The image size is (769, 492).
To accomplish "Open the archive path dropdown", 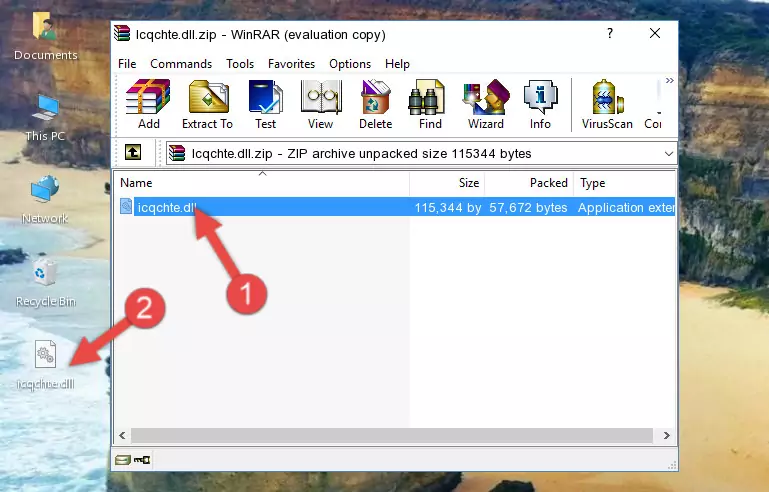I will tap(668, 154).
